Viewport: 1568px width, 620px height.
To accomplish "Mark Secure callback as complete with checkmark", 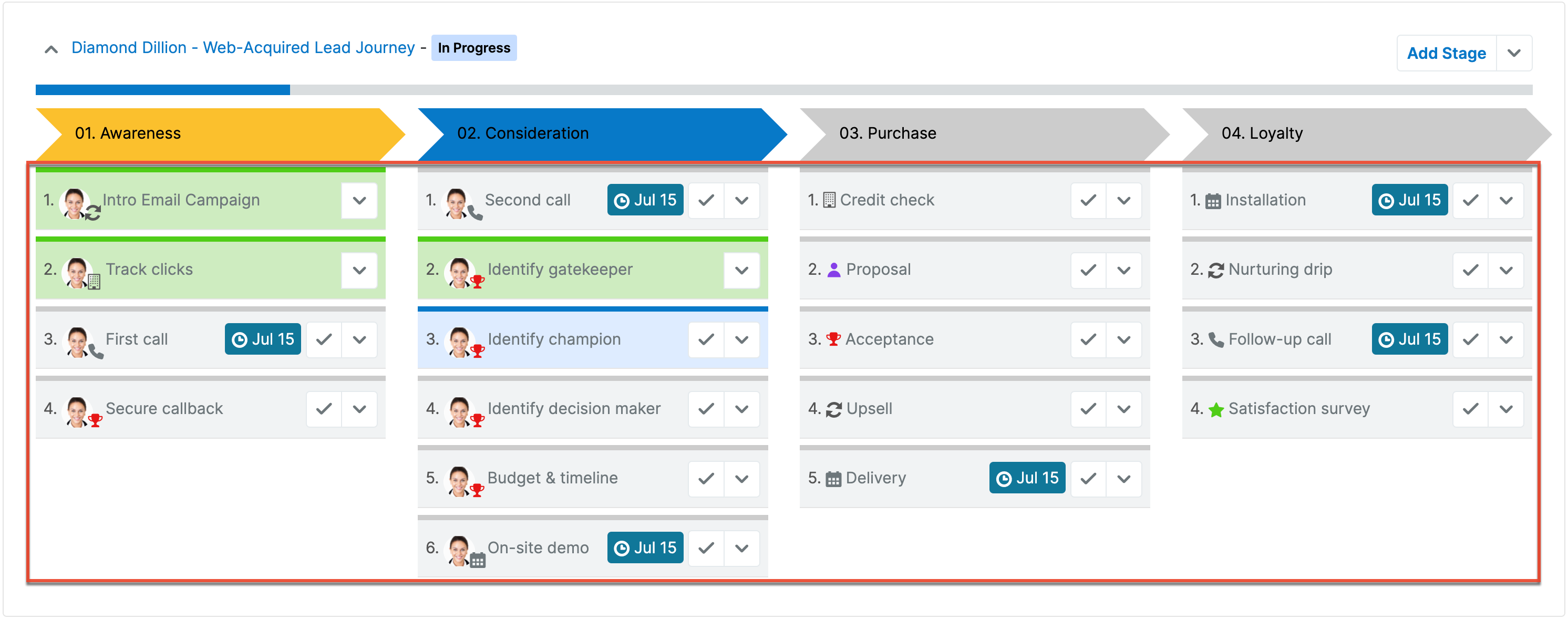I will [x=324, y=408].
